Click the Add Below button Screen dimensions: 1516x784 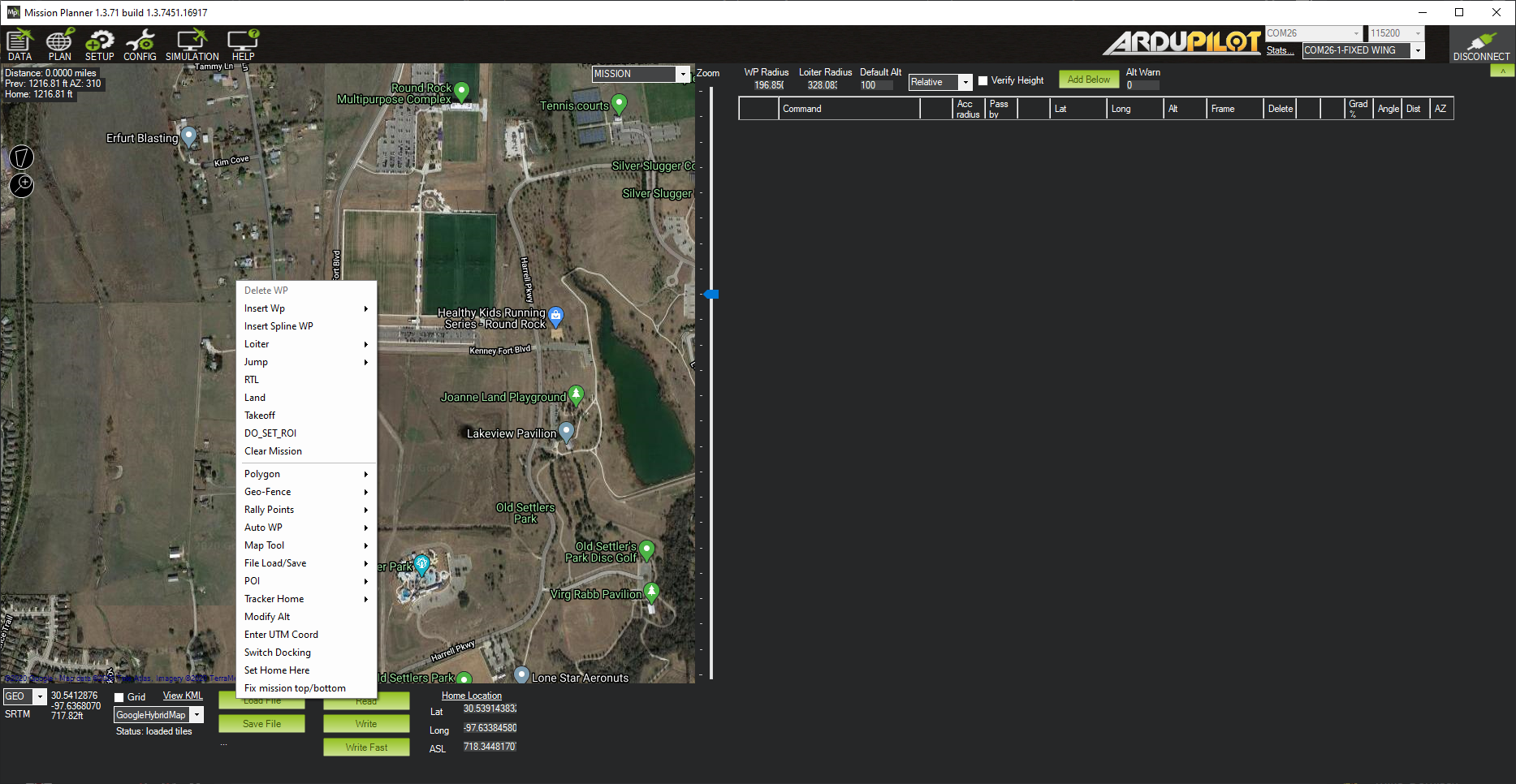pos(1088,80)
